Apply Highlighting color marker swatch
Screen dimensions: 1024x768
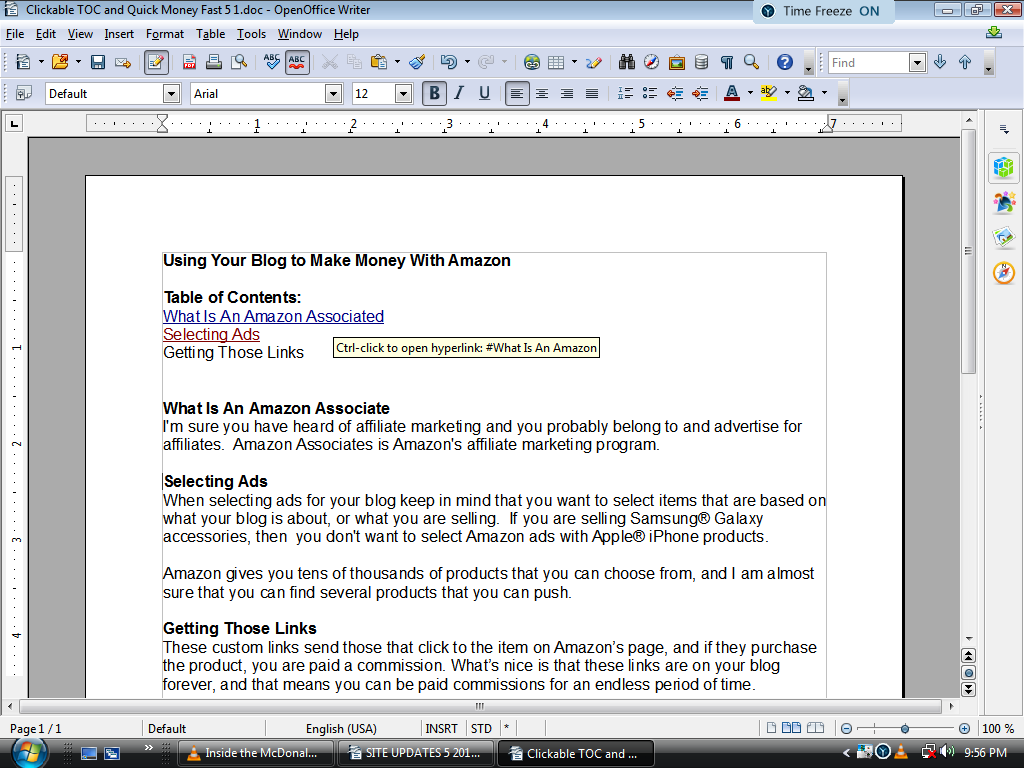tap(769, 93)
